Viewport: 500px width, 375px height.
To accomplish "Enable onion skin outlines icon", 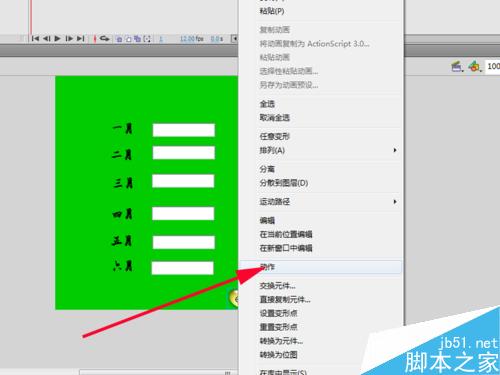I will [x=128, y=39].
